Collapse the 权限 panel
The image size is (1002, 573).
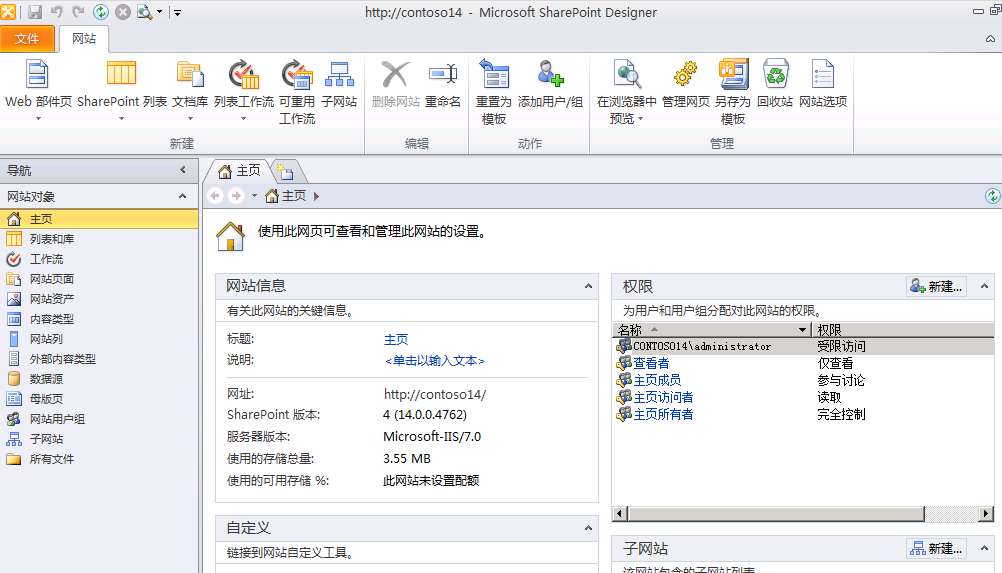click(x=984, y=286)
